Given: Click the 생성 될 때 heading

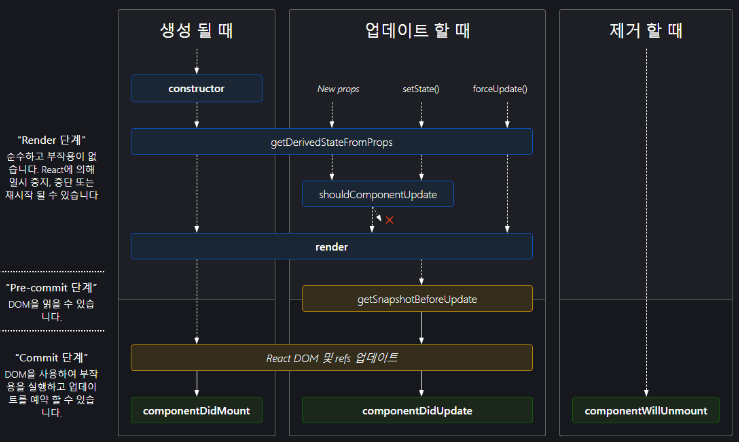Looking at the screenshot, I should coord(197,30).
